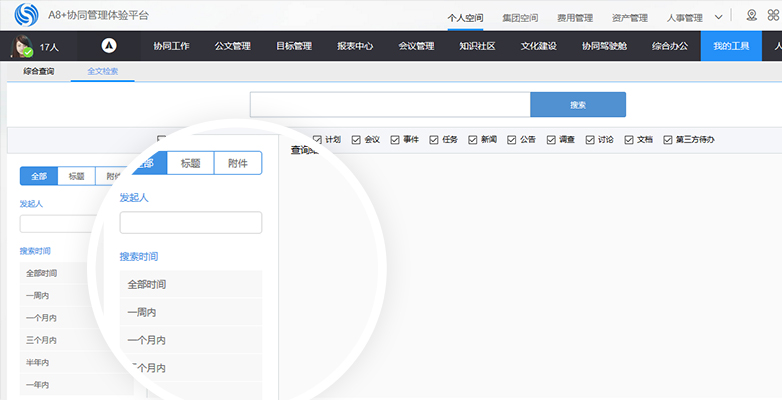782x400 pixels.
Task: Open the 公文管理 menu
Action: (233, 46)
